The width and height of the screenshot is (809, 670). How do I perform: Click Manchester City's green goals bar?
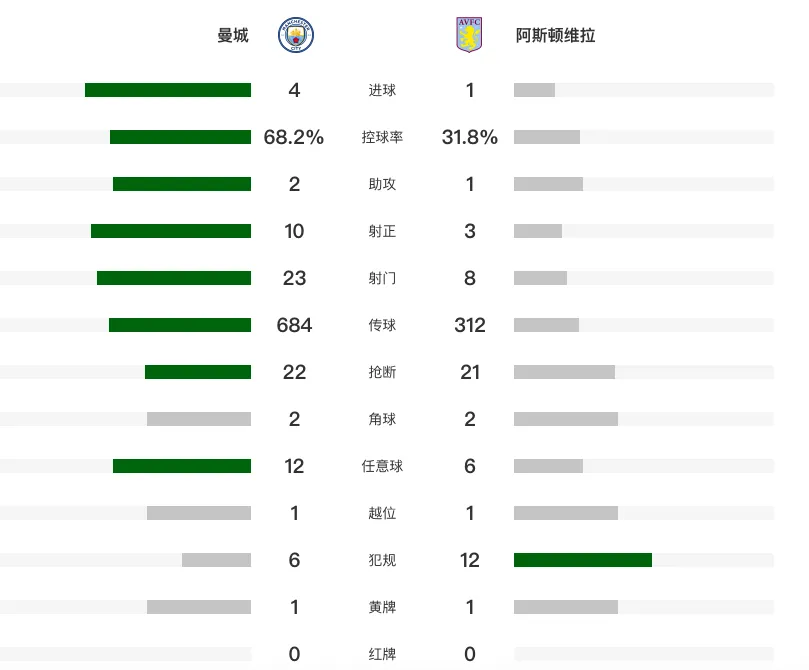pos(168,90)
